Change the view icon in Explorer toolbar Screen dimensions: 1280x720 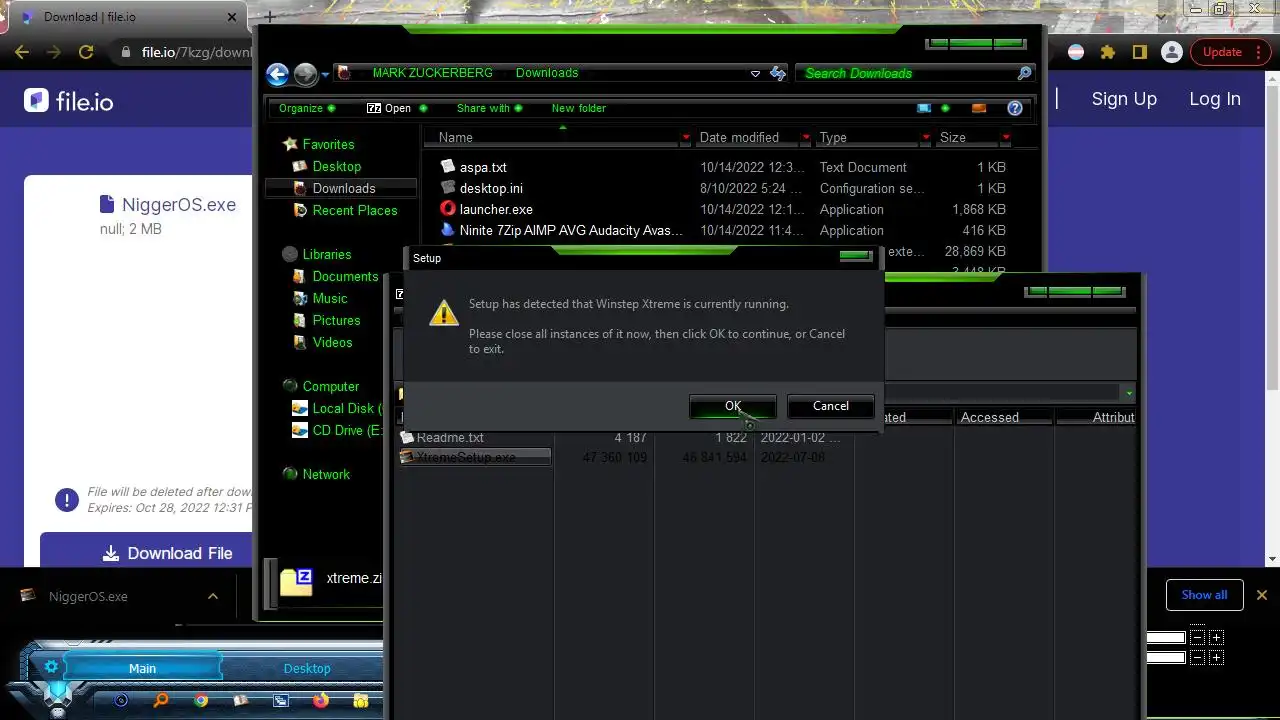tap(924, 108)
